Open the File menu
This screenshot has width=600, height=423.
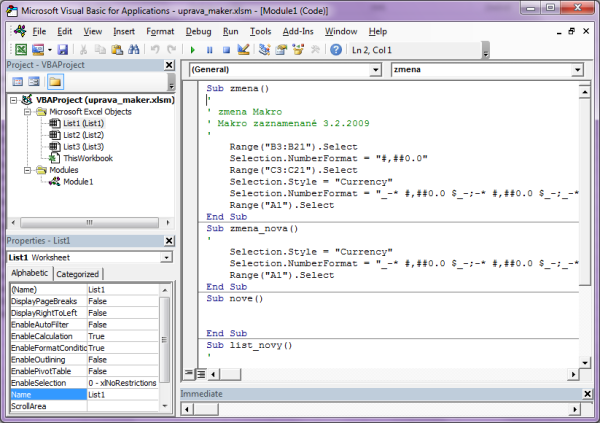[x=39, y=31]
